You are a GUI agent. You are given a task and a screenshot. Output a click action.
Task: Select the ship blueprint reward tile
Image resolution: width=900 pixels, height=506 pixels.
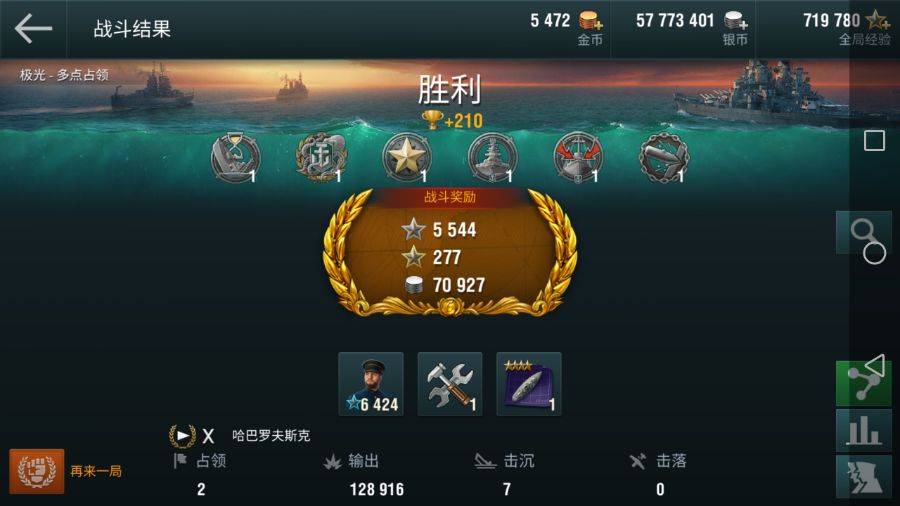click(529, 384)
